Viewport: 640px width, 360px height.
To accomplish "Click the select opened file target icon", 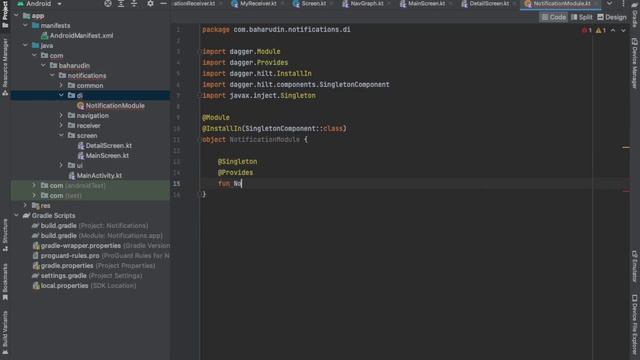I will coord(108,4).
